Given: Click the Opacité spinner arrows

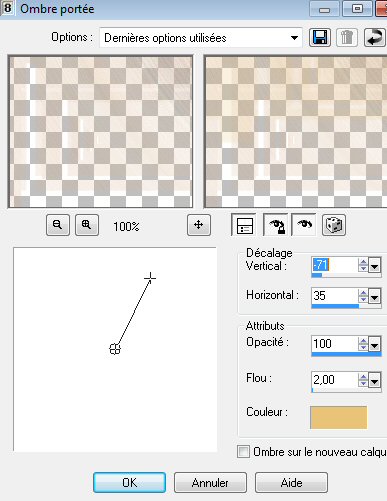Looking at the screenshot, I should pos(363,344).
